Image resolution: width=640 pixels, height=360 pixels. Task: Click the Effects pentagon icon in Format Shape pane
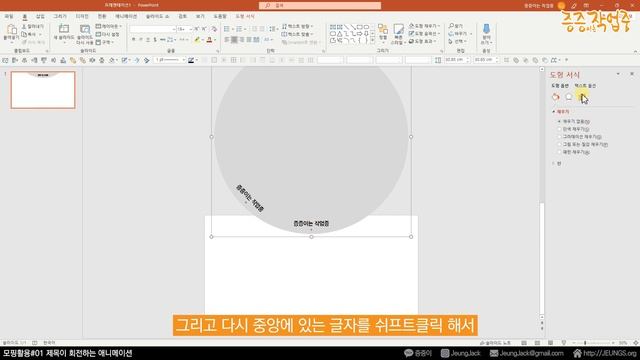(x=569, y=97)
